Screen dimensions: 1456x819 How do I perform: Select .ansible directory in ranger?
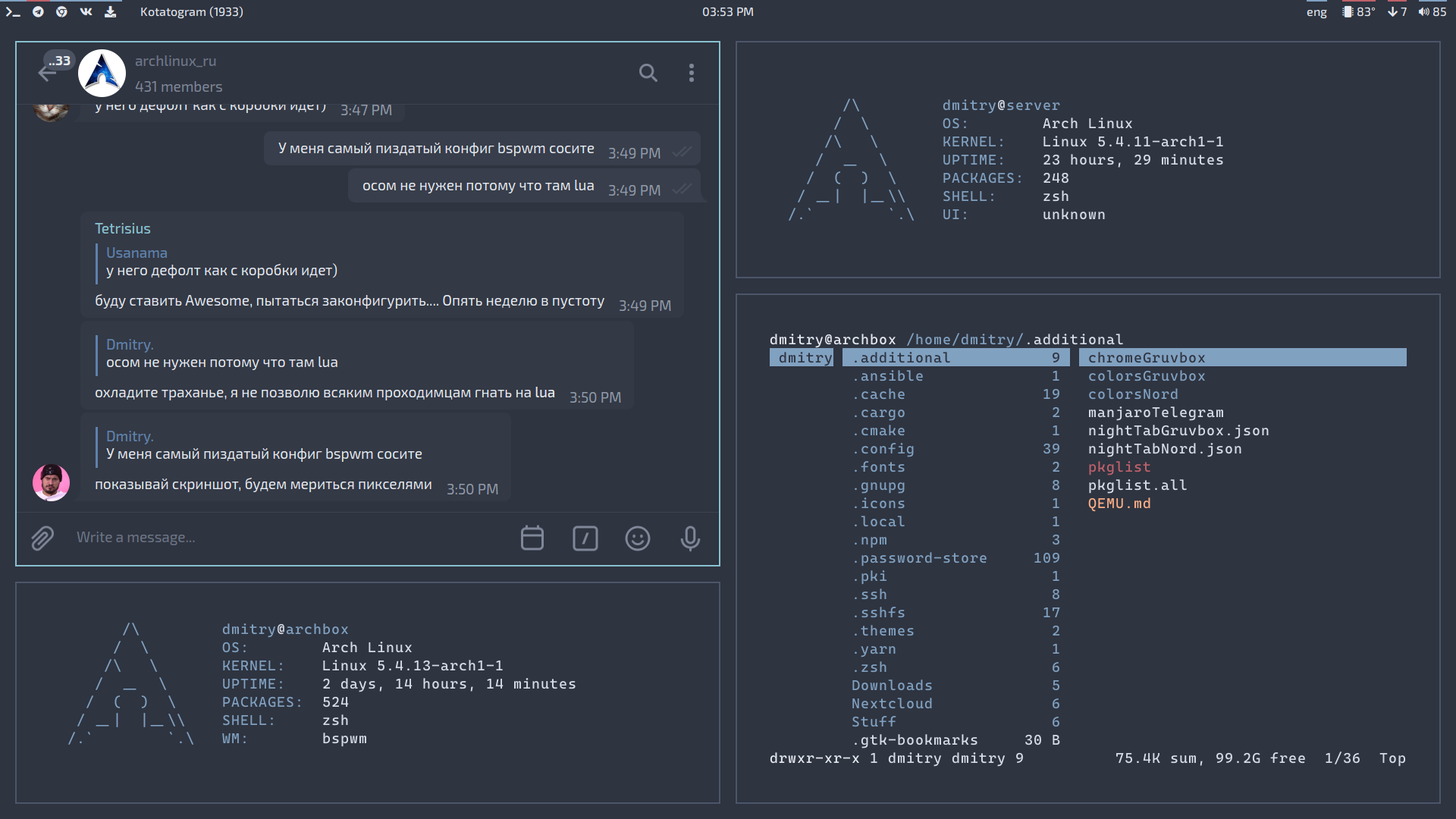[x=955, y=376]
